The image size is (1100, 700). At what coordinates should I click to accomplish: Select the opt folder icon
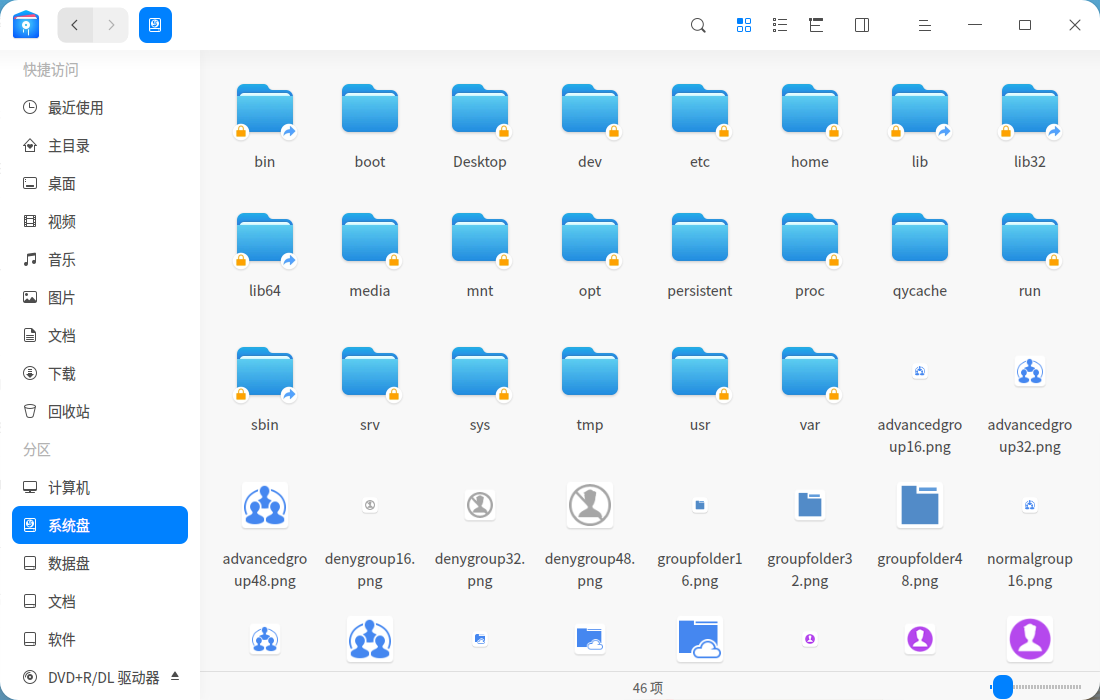coord(590,240)
